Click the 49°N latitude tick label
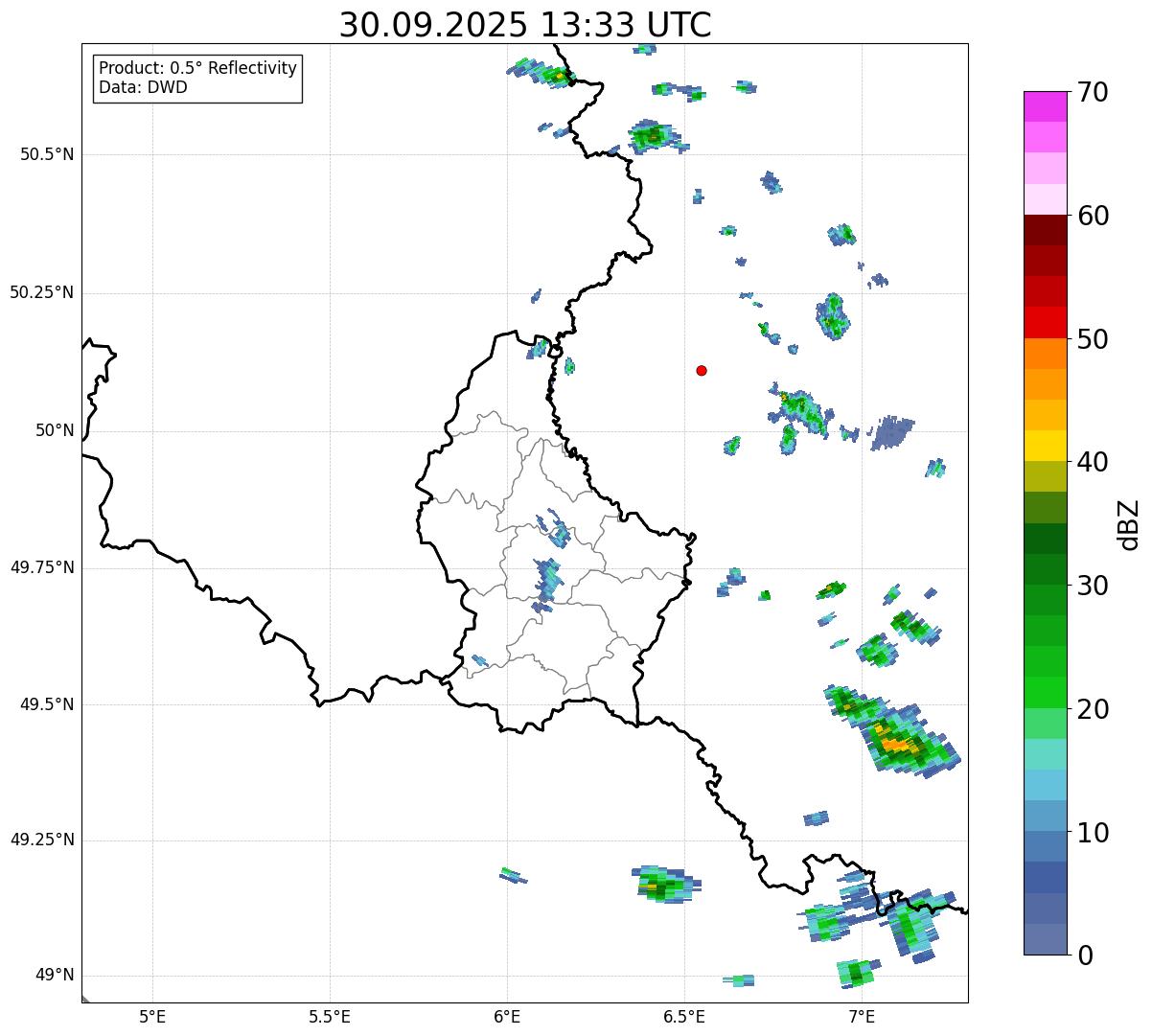Image resolution: width=1152 pixels, height=1036 pixels. click(54, 976)
